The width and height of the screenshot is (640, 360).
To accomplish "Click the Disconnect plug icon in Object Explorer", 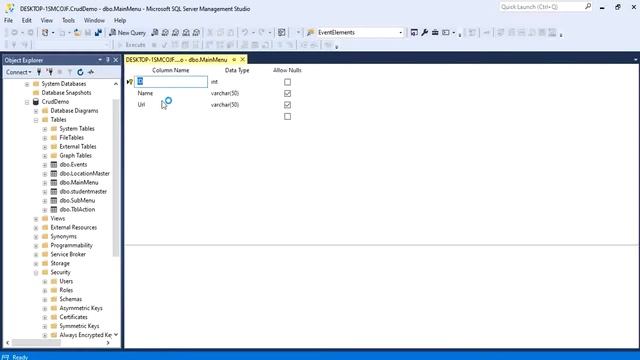I will click(49, 72).
